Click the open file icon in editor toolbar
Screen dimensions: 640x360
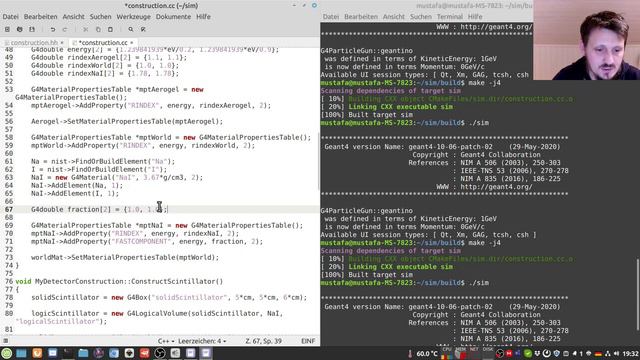(20, 29)
